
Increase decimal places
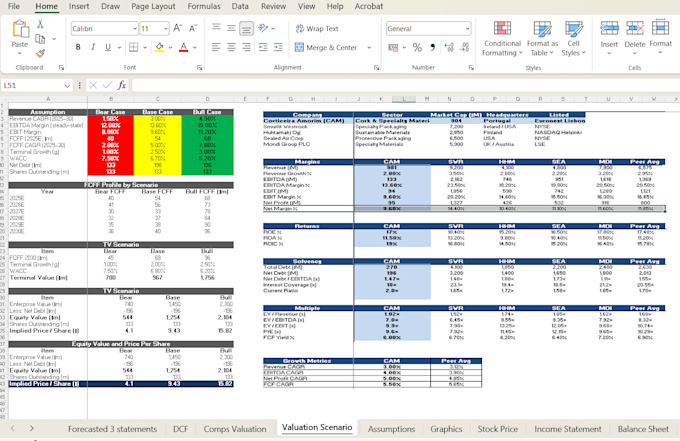[x=449, y=47]
